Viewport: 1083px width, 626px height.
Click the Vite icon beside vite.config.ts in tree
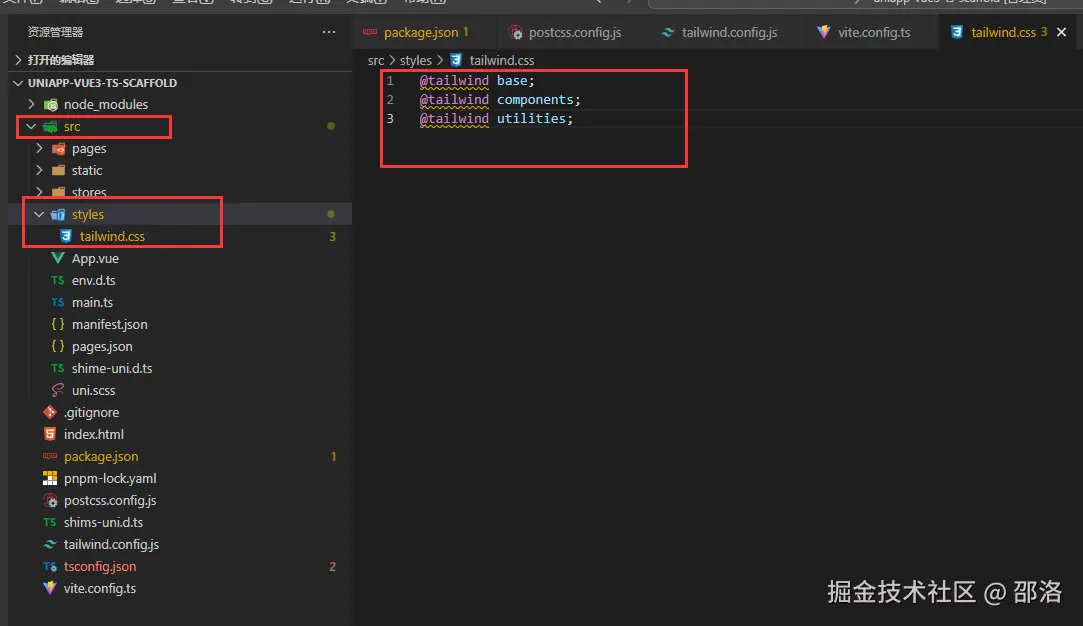click(x=50, y=588)
